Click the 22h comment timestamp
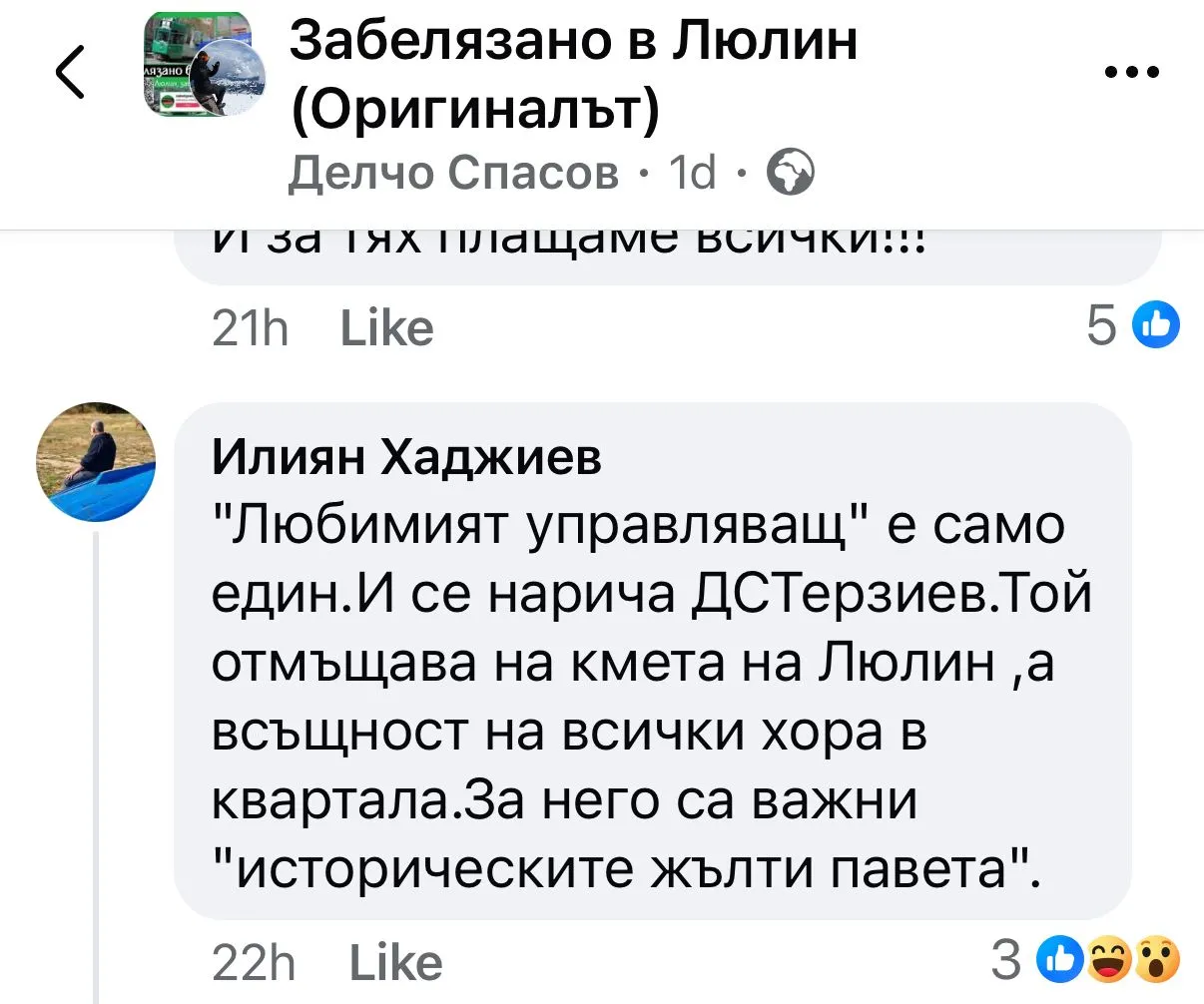 click(255, 963)
